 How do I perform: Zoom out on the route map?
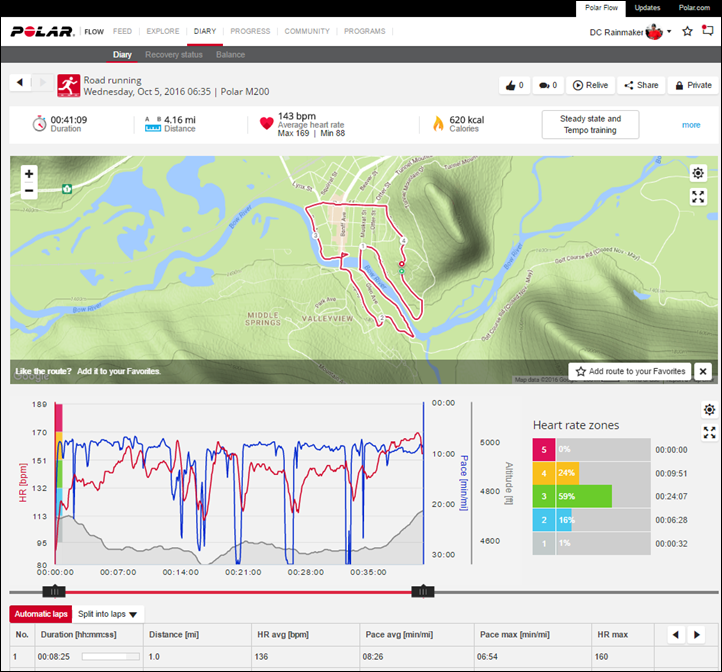coord(29,191)
